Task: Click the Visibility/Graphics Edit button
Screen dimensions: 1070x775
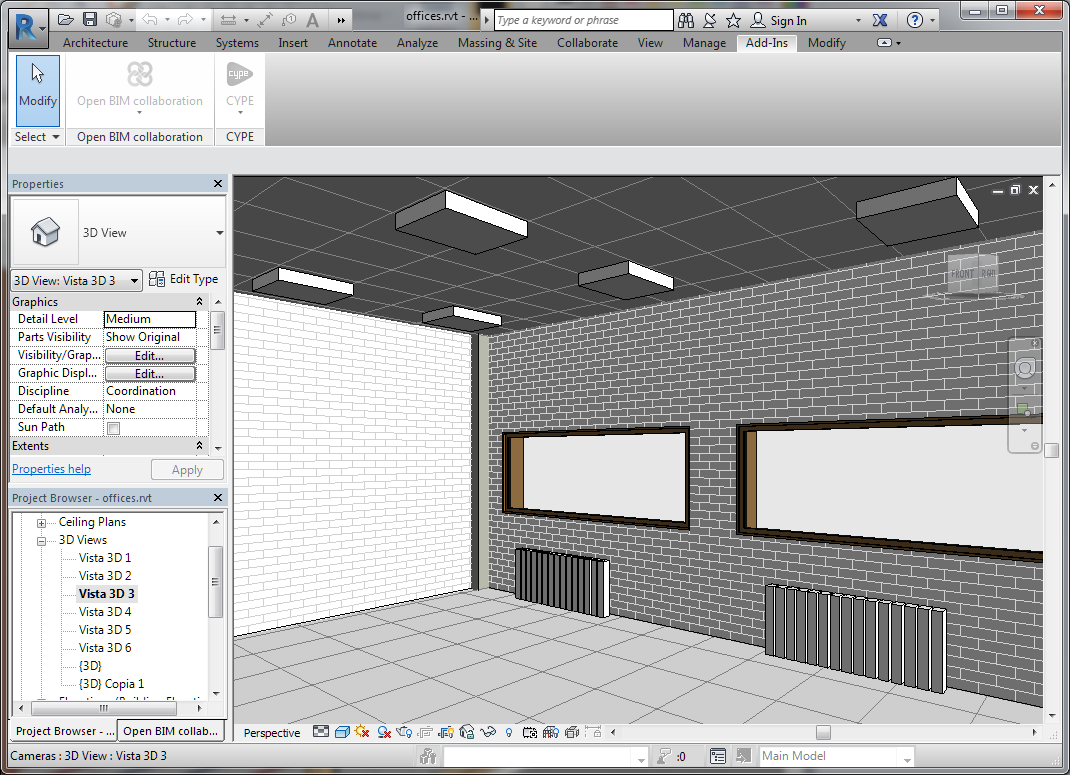Action: click(149, 356)
